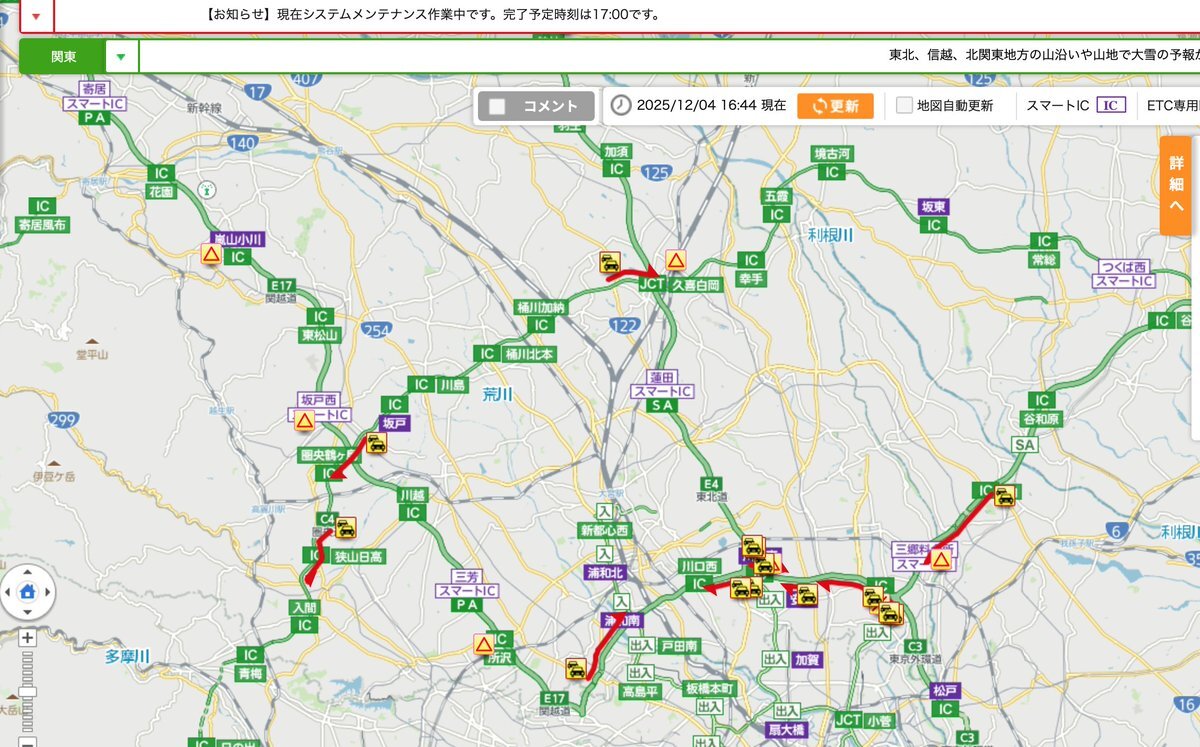
Task: Click the purple 加賀 label
Action: [806, 660]
